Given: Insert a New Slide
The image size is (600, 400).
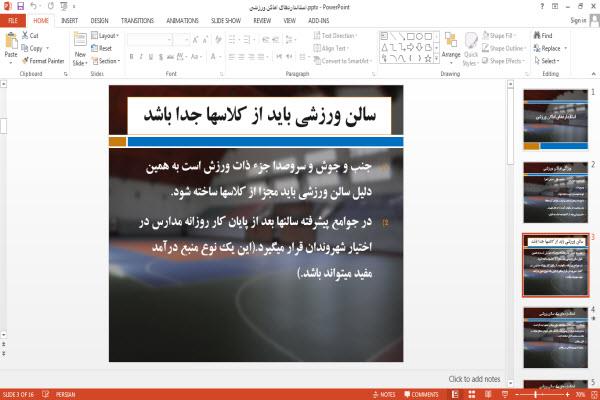Looking at the screenshot, I should pos(80,49).
